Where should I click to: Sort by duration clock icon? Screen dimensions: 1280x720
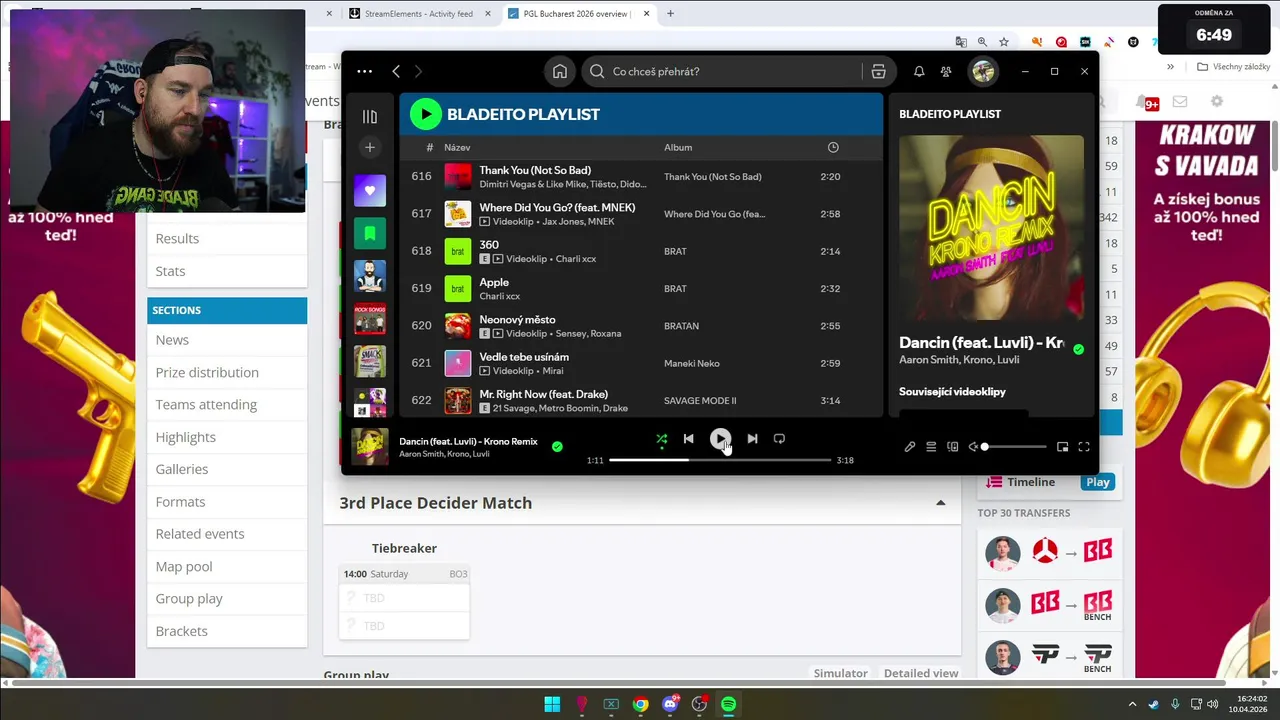833,148
